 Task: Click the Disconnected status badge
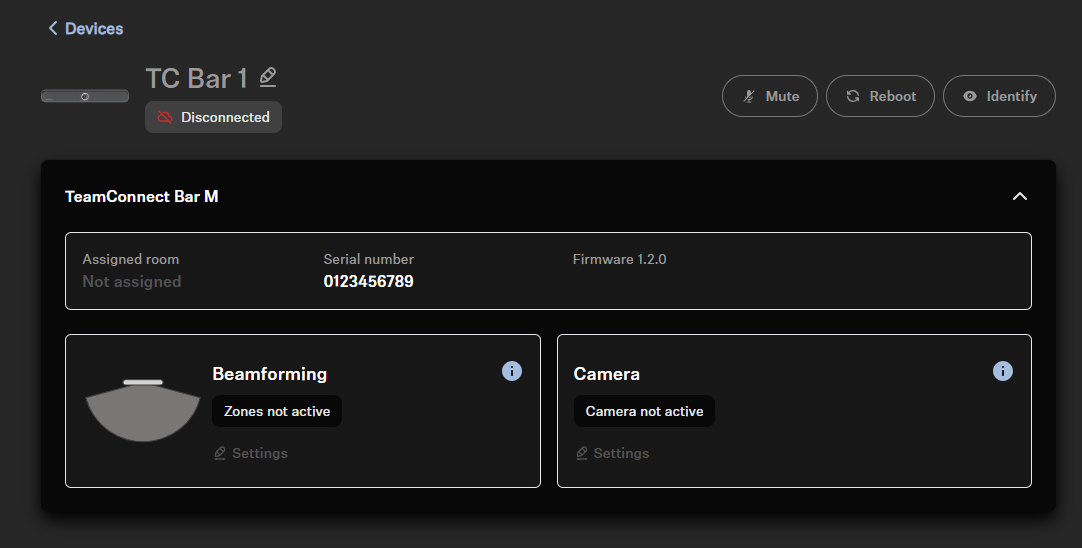point(213,117)
